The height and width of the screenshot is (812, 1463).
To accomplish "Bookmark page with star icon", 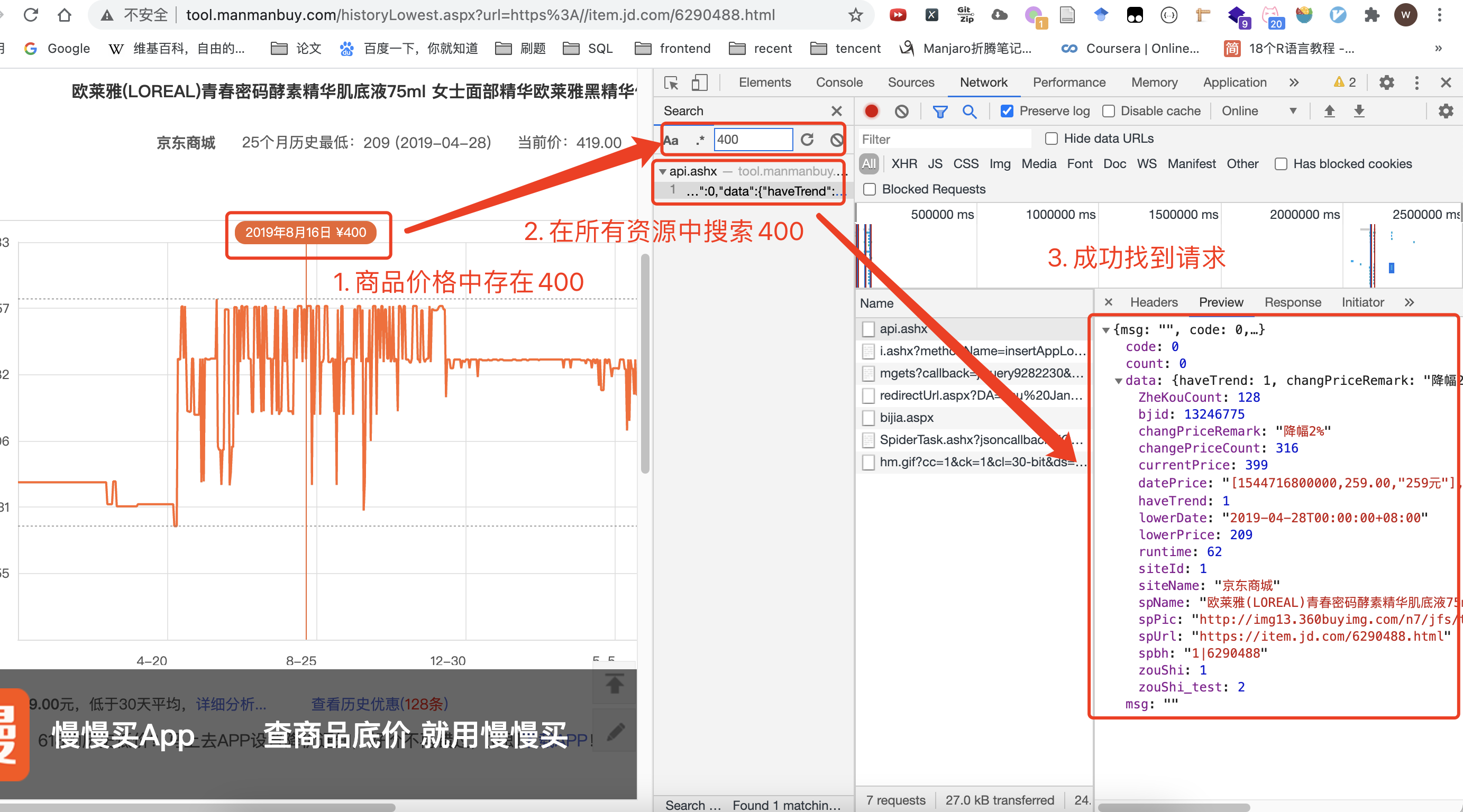I will pos(855,15).
